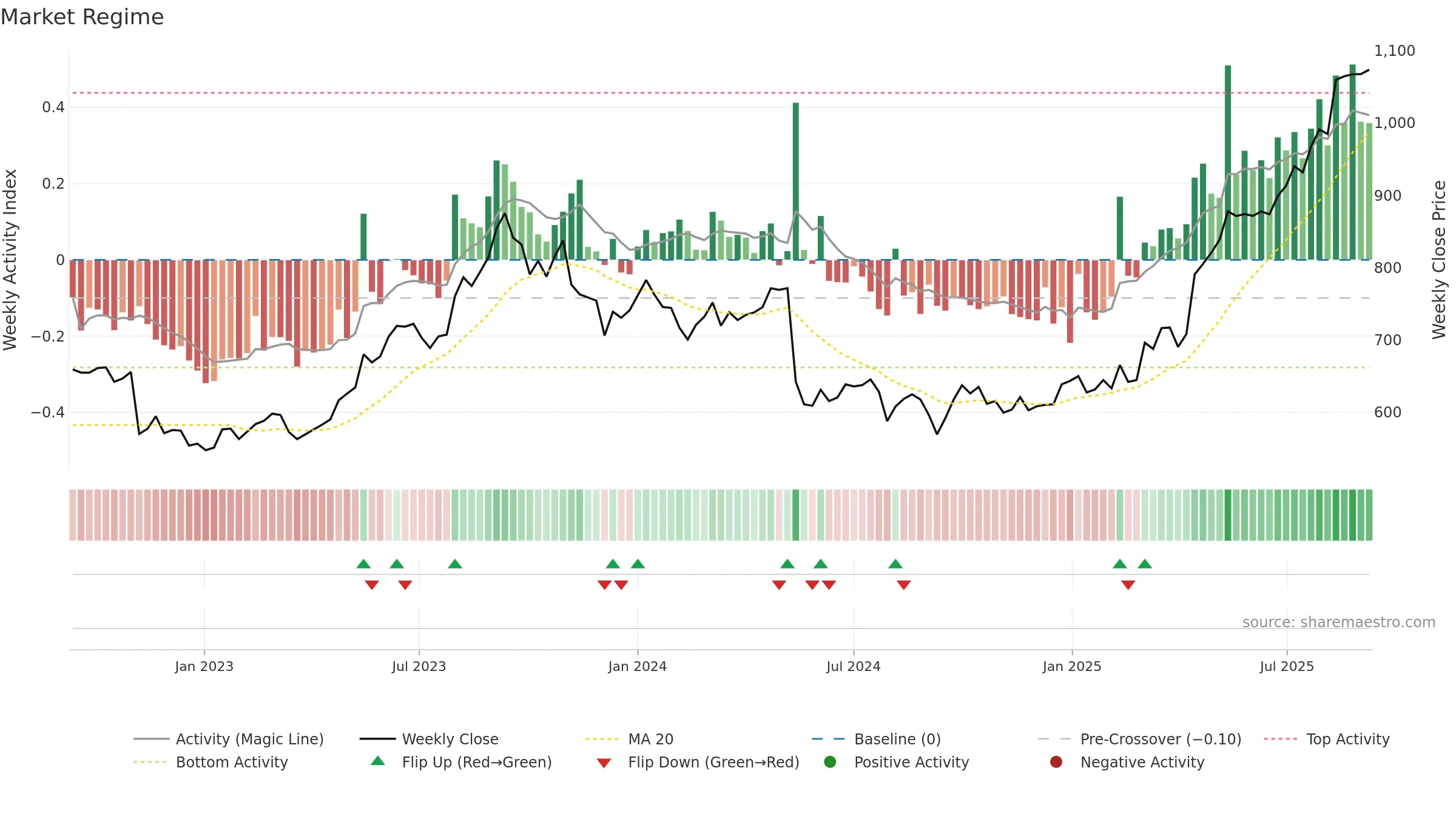
Task: Click the first flip-up marker before Jul 2023
Action: pyautogui.click(x=363, y=564)
